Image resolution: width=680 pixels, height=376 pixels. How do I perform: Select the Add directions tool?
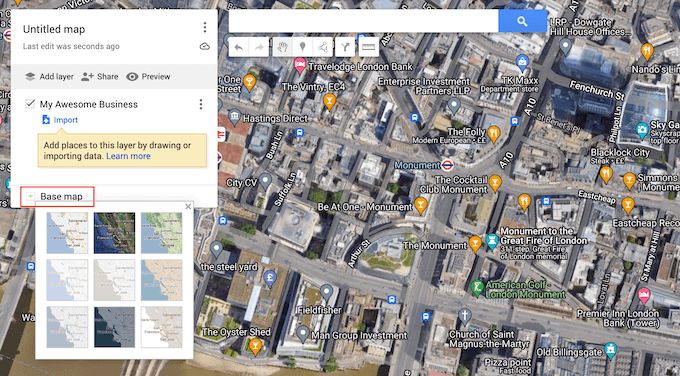[345, 47]
